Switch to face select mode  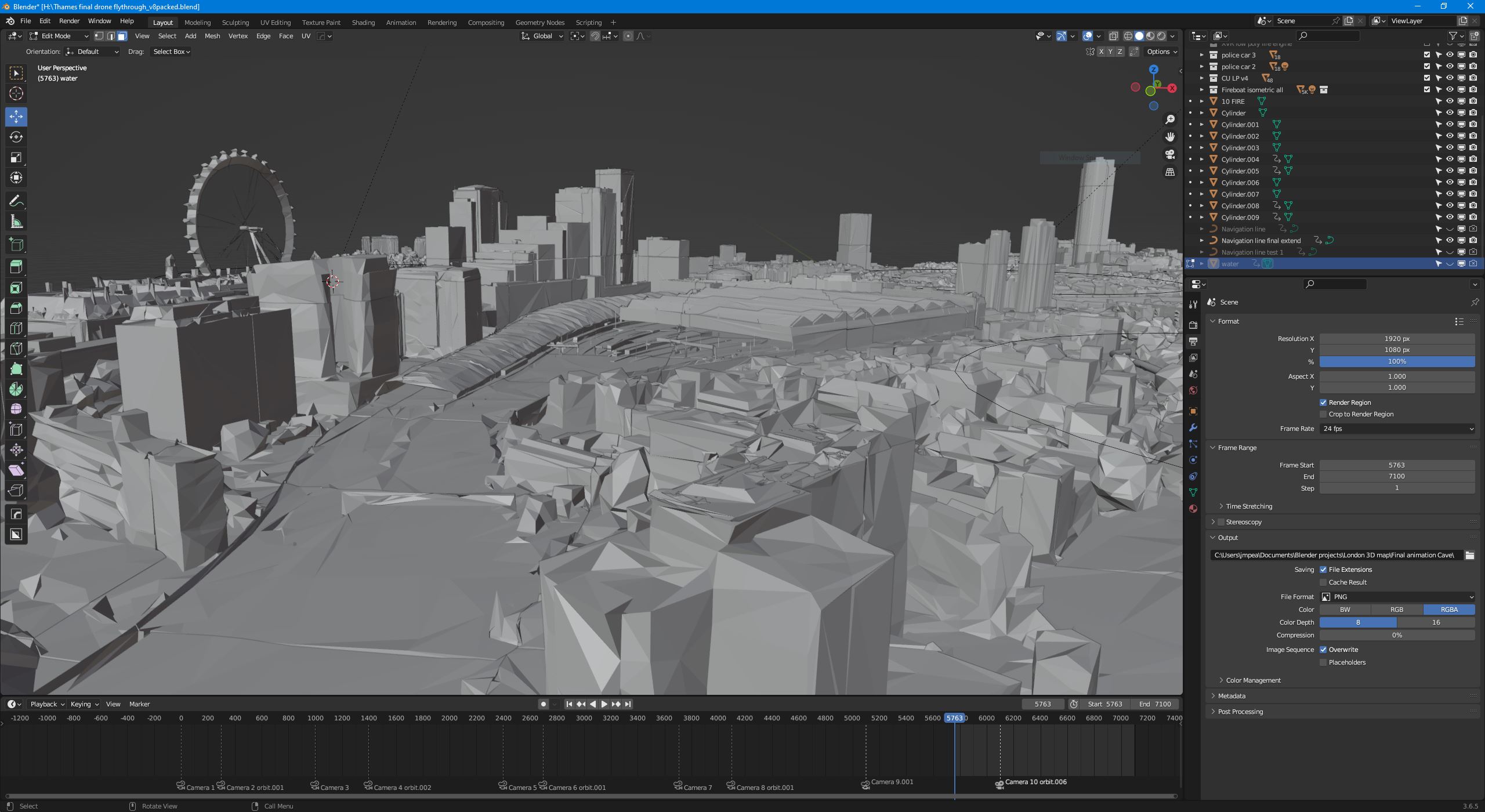click(122, 36)
